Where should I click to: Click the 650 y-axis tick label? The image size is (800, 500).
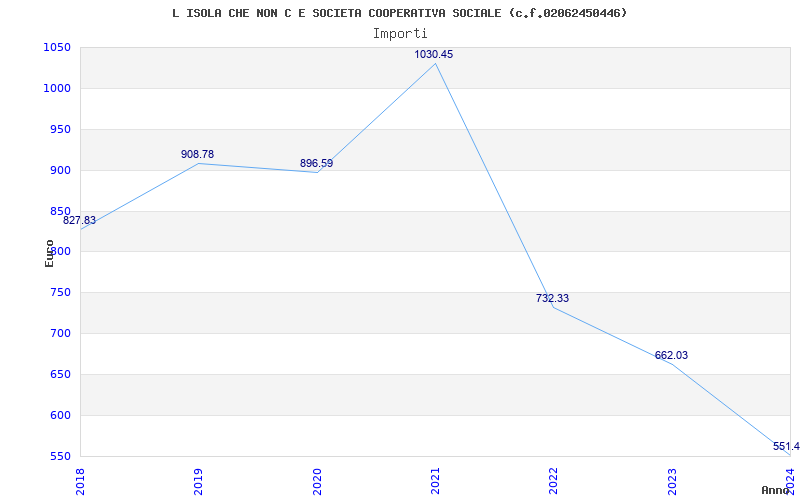coord(60,374)
